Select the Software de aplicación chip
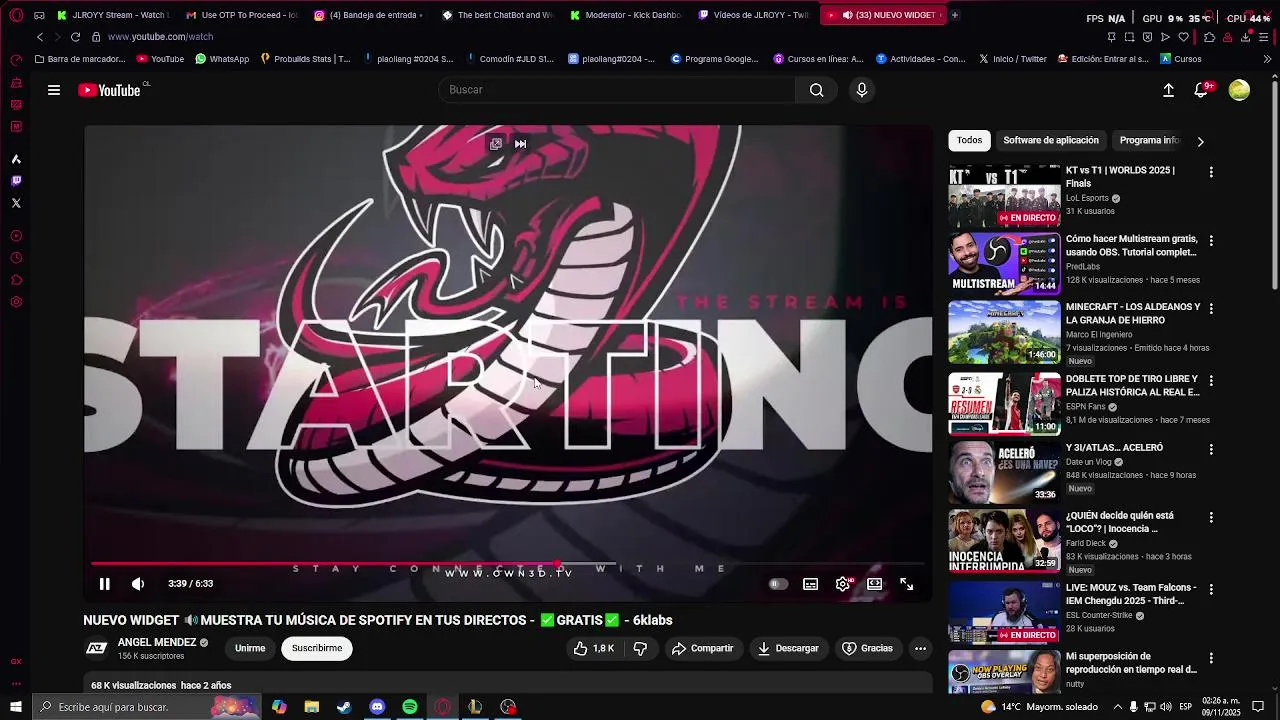The image size is (1280, 720). (1051, 141)
